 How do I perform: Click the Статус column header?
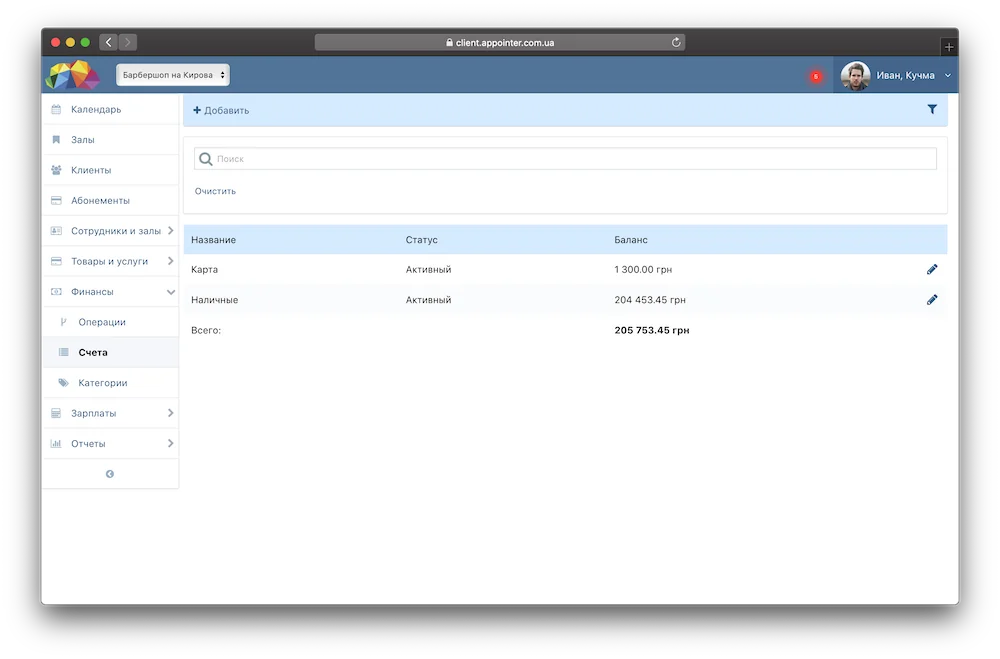pos(422,240)
